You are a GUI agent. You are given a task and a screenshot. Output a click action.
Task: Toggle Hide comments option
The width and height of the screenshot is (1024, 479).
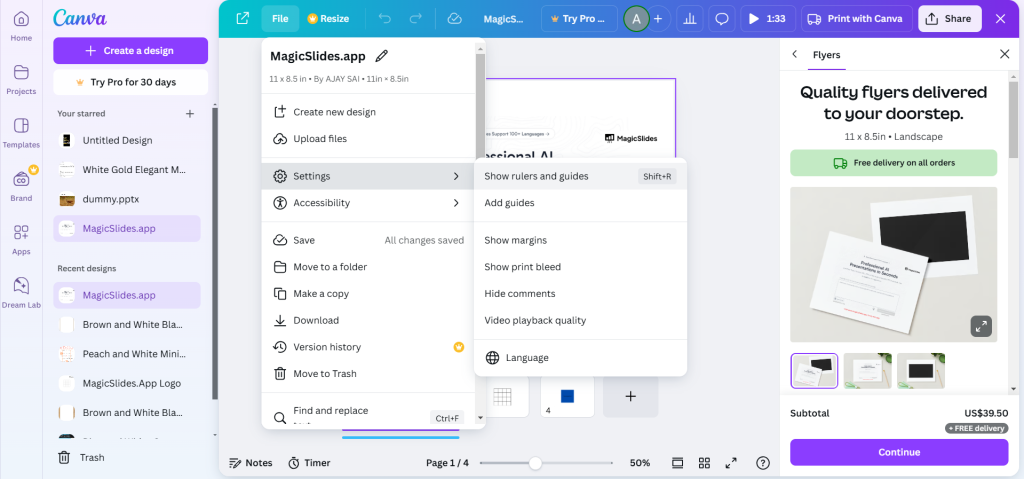(581, 294)
